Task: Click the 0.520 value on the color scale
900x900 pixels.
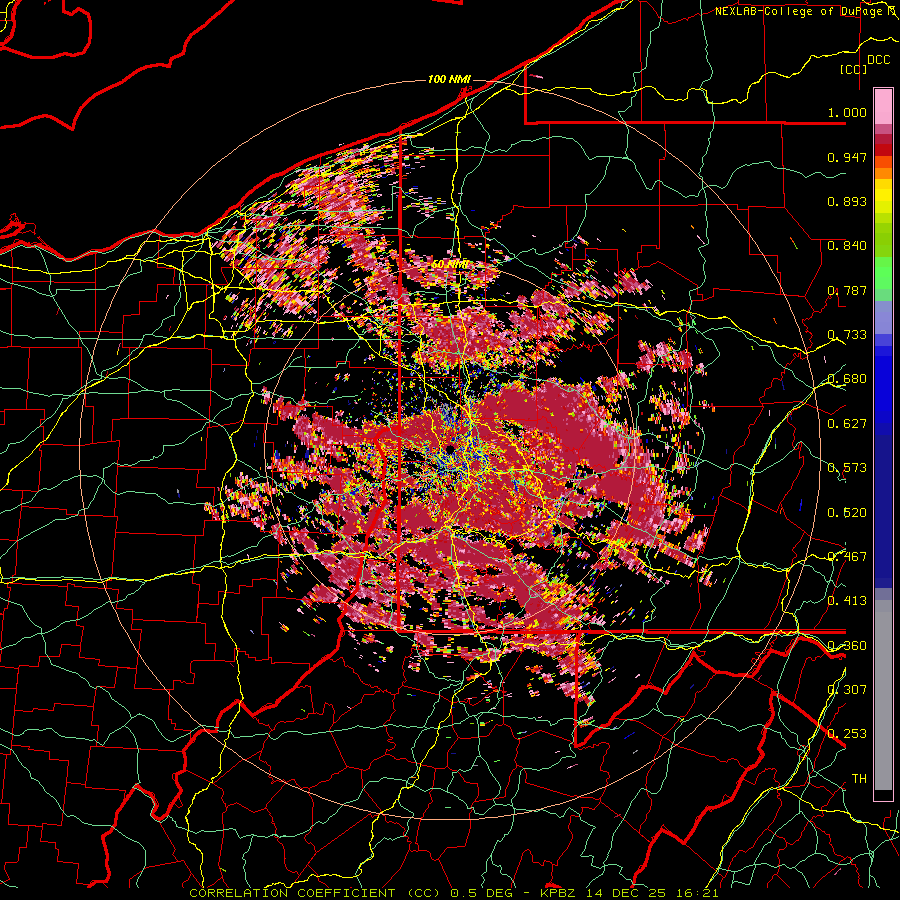Action: point(847,512)
